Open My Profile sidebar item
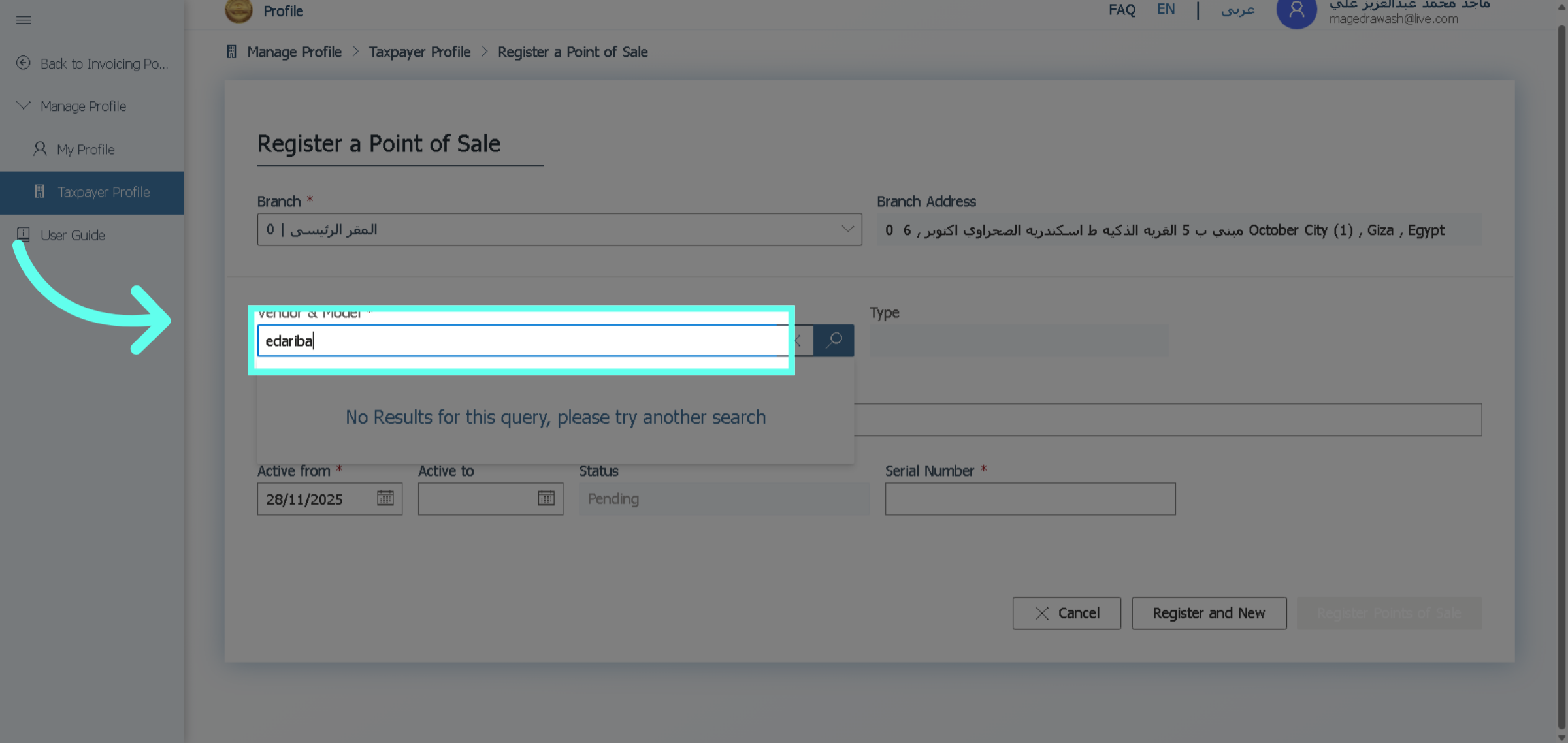 pos(86,150)
